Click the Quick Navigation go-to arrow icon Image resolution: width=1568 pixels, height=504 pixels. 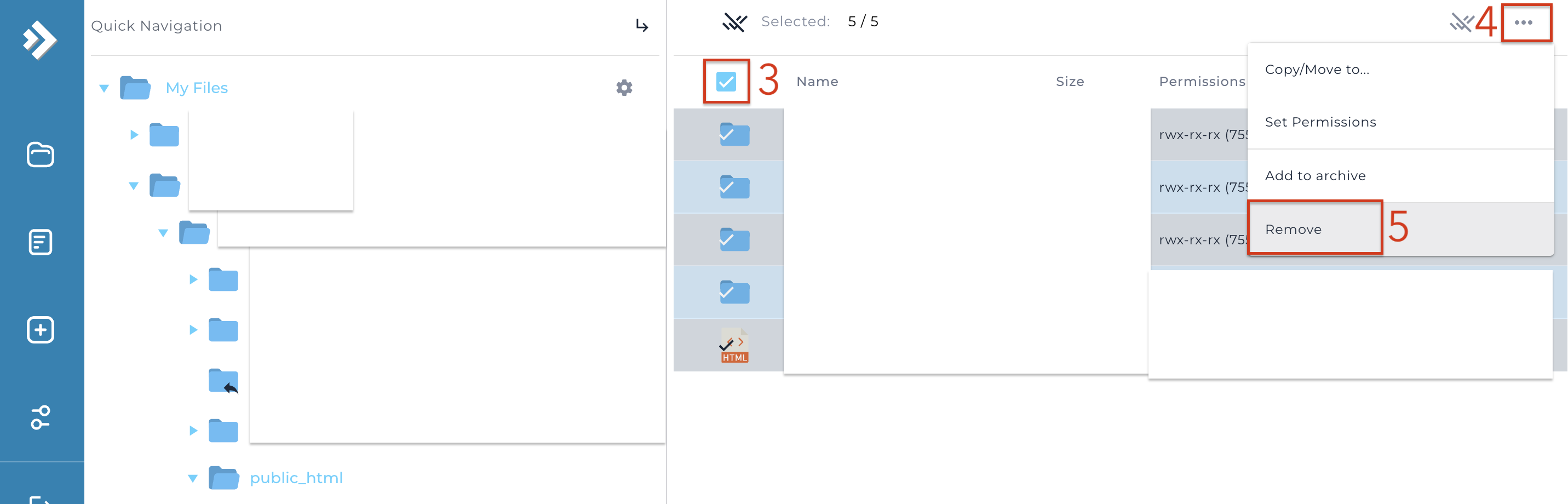click(x=641, y=26)
